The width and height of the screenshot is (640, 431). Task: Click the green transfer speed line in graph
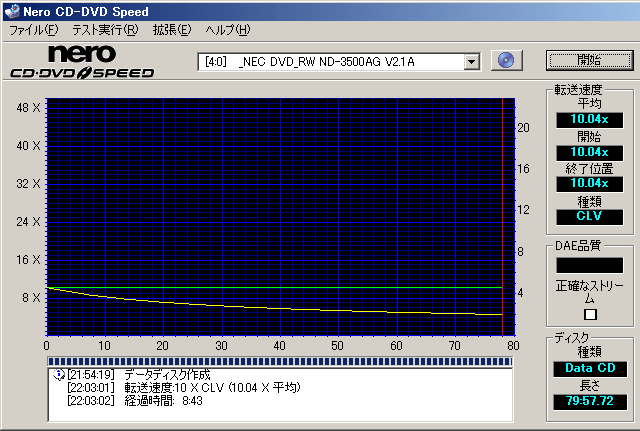[x=274, y=287]
